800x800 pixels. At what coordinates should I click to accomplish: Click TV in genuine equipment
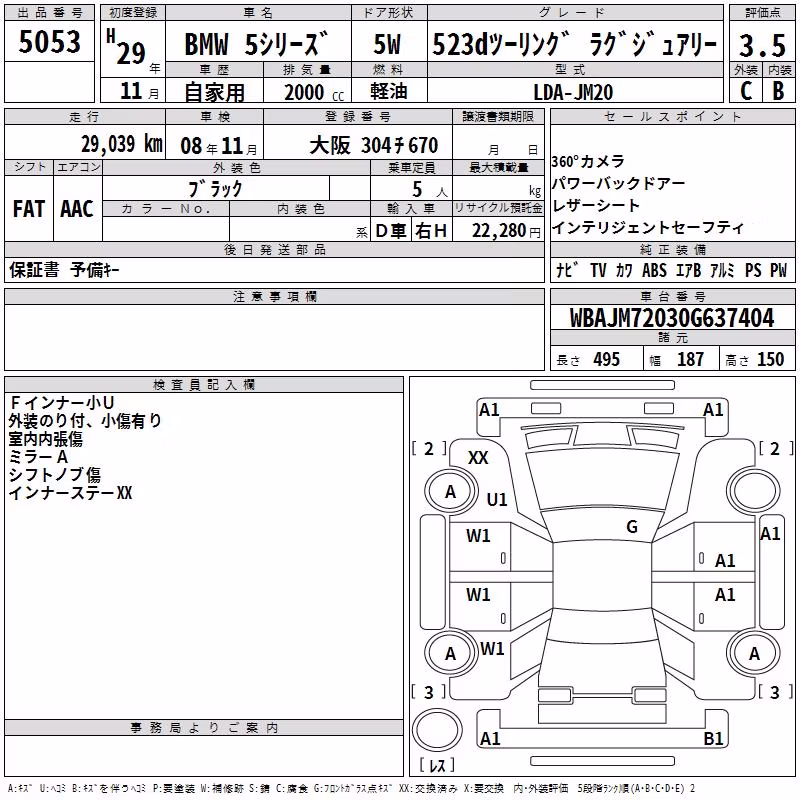(598, 270)
